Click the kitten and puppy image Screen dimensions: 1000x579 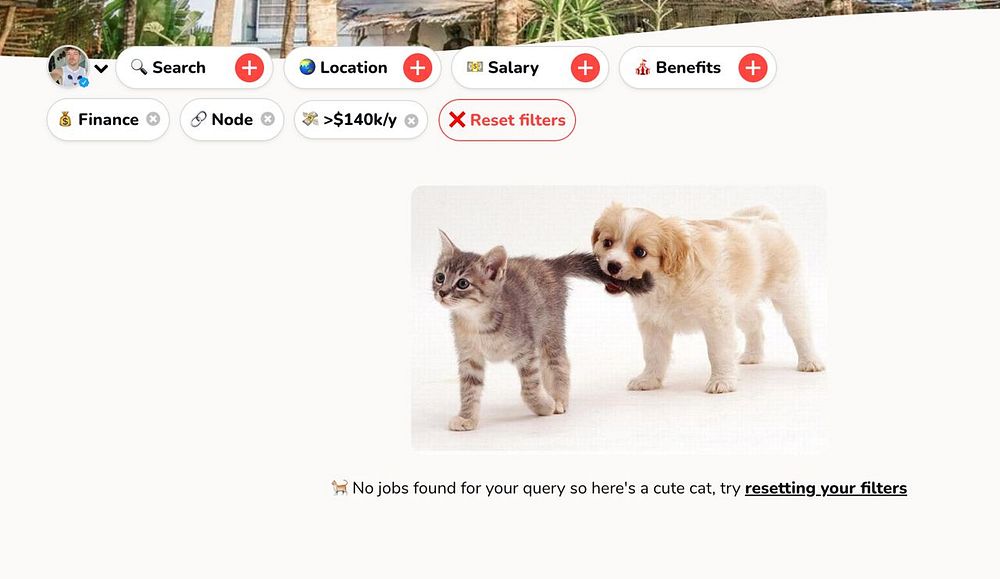pos(619,318)
